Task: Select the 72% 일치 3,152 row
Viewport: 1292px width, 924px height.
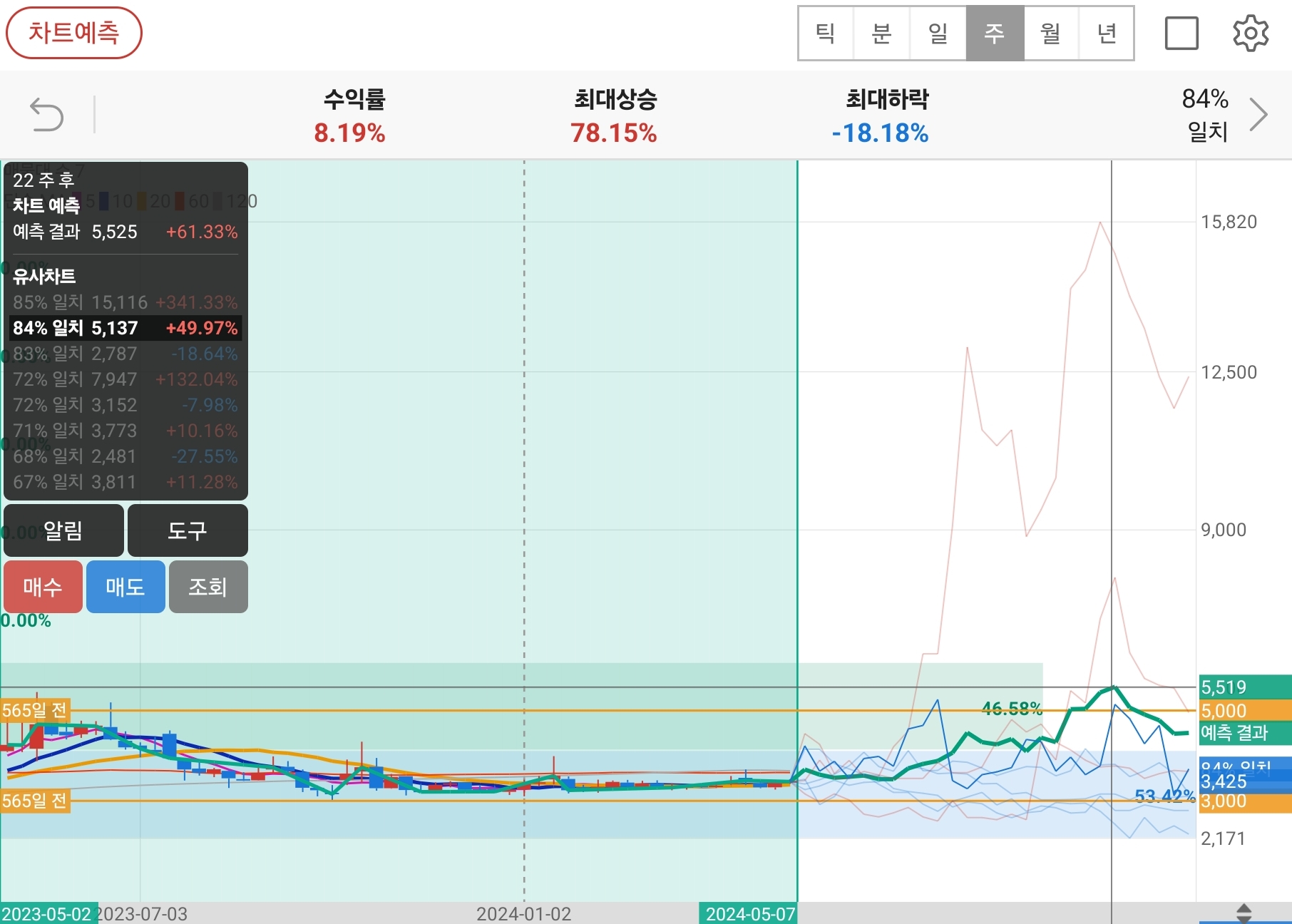Action: click(125, 405)
